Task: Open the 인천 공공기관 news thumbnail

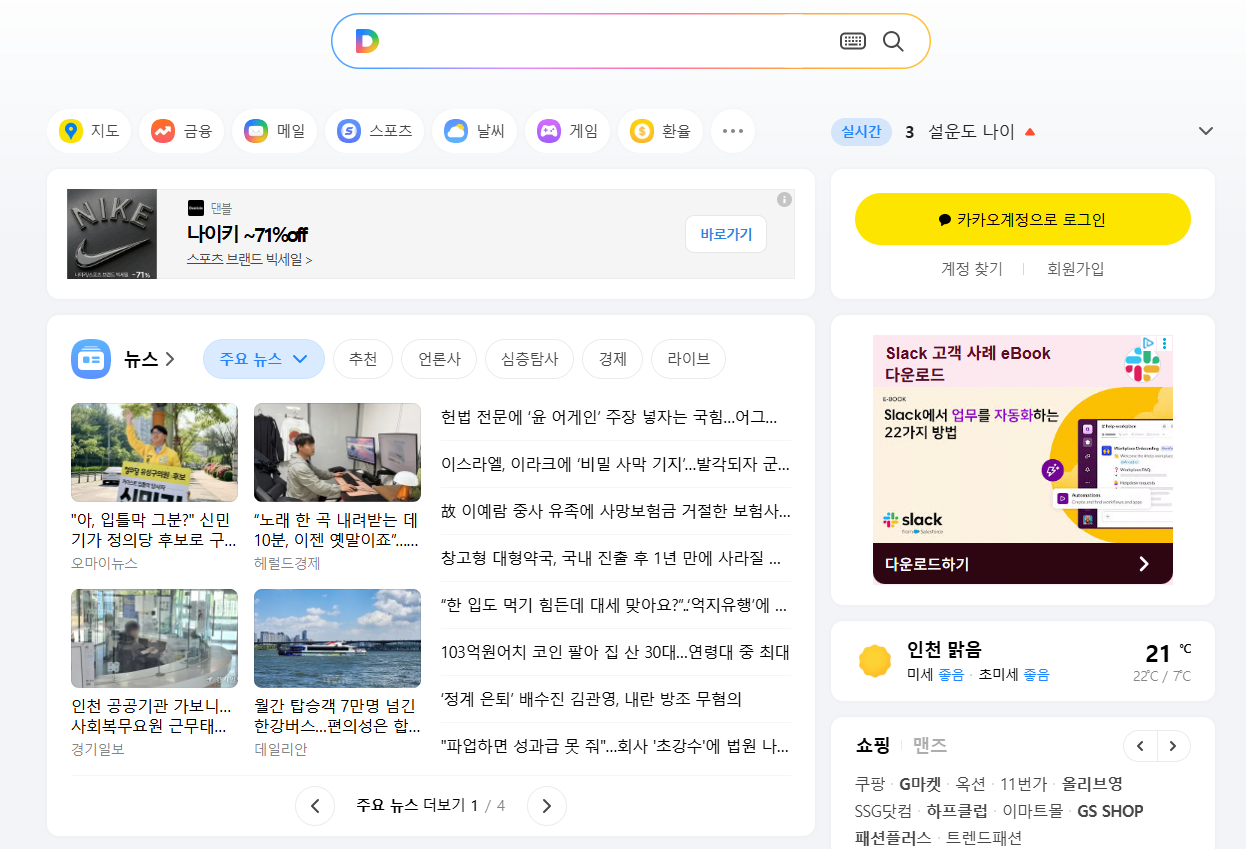Action: coord(154,638)
